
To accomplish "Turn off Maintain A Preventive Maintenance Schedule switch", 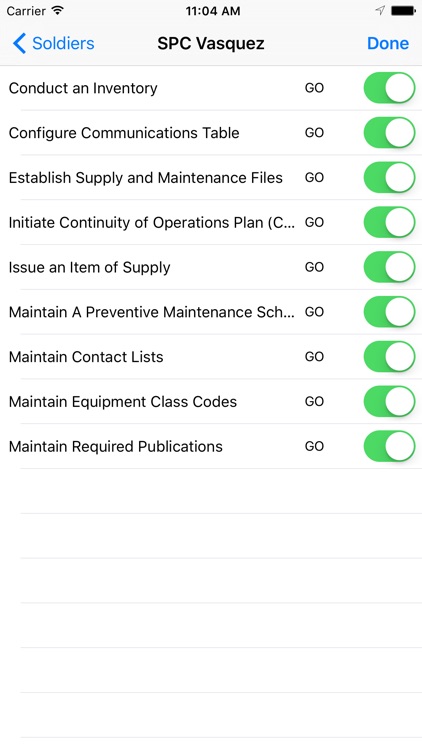I will [389, 312].
